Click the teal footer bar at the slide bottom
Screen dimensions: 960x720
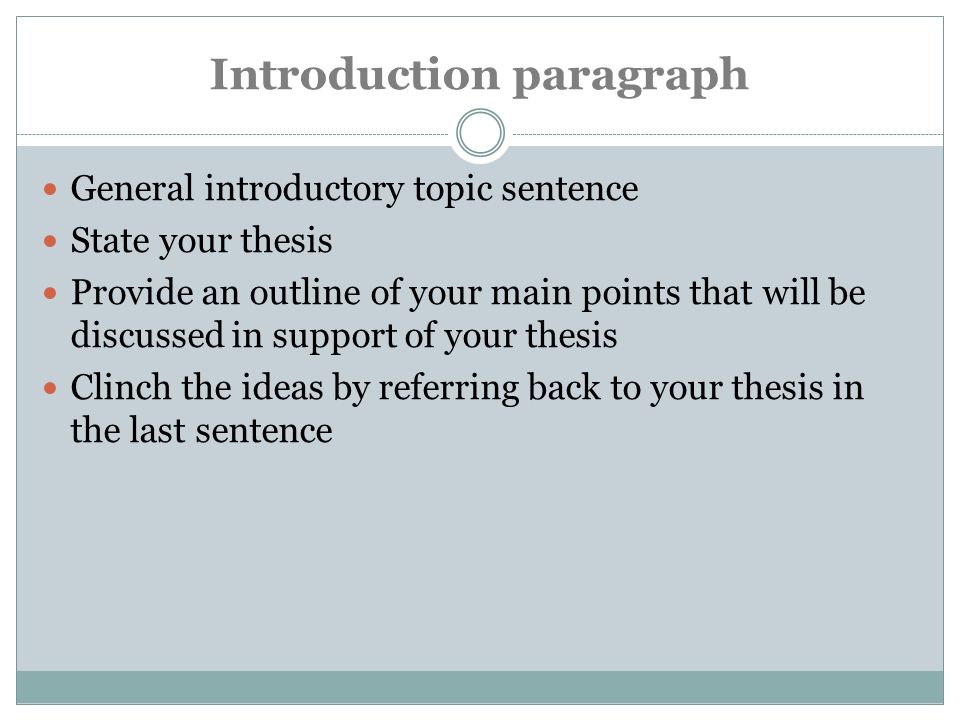pyautogui.click(x=480, y=687)
